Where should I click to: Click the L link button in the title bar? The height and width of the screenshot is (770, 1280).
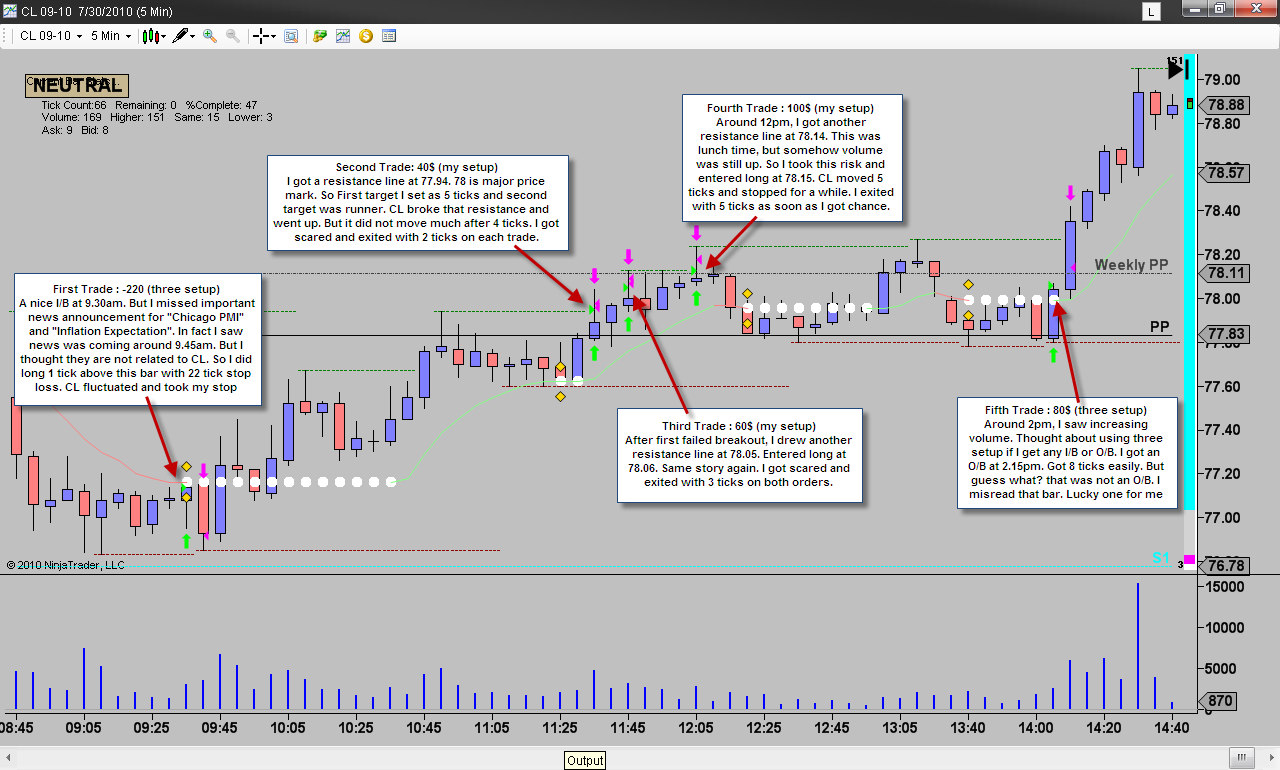(x=1153, y=12)
